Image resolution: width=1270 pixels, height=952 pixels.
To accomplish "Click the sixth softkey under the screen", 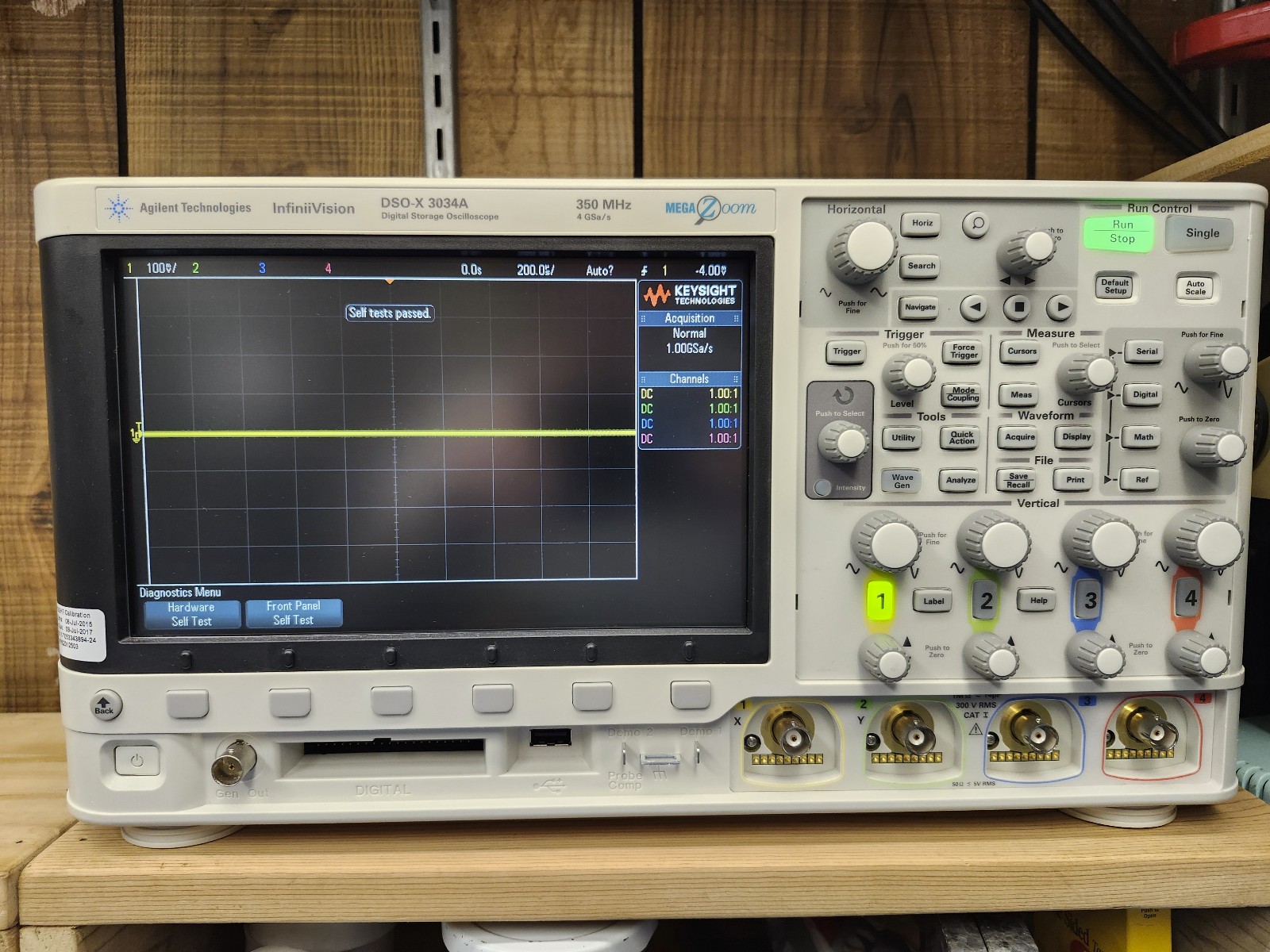I will pyautogui.click(x=691, y=694).
